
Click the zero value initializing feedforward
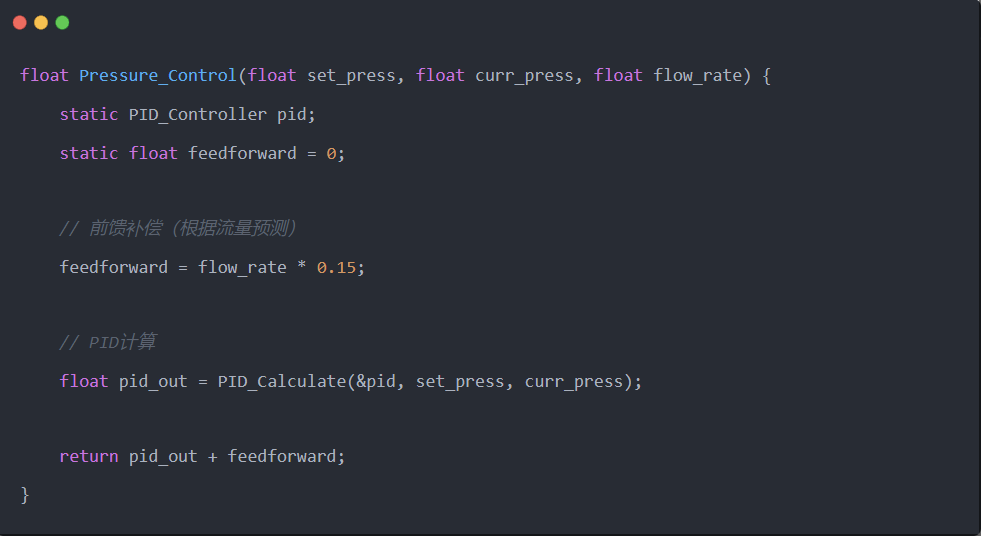pyautogui.click(x=331, y=153)
